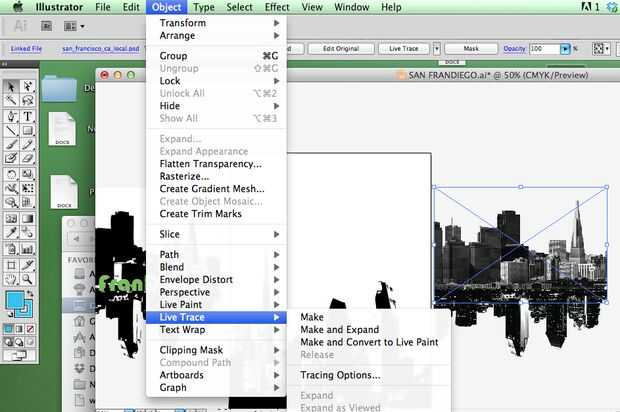This screenshot has height=412, width=620.
Task: Swap fill and stroke colors
Action: pyautogui.click(x=30, y=294)
